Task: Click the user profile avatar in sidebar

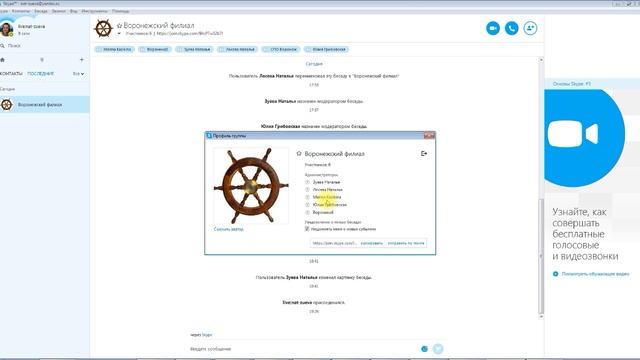Action: (6, 29)
